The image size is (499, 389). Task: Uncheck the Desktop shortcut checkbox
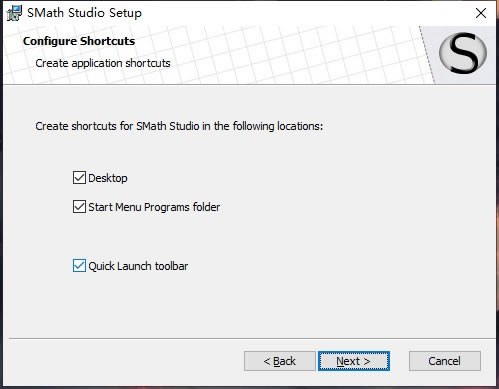pyautogui.click(x=79, y=178)
